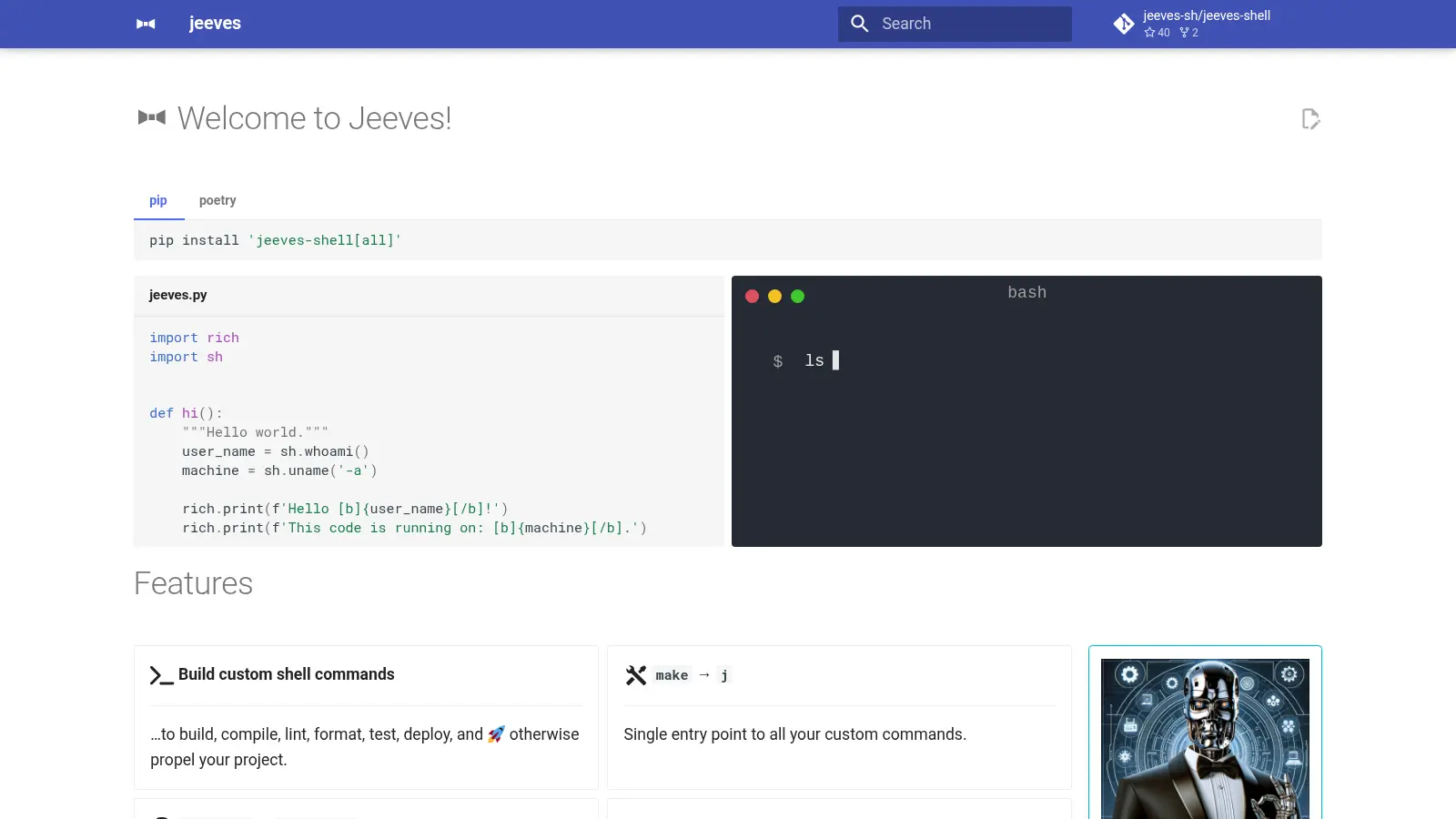Click the 'import rich' code line

coord(195,338)
